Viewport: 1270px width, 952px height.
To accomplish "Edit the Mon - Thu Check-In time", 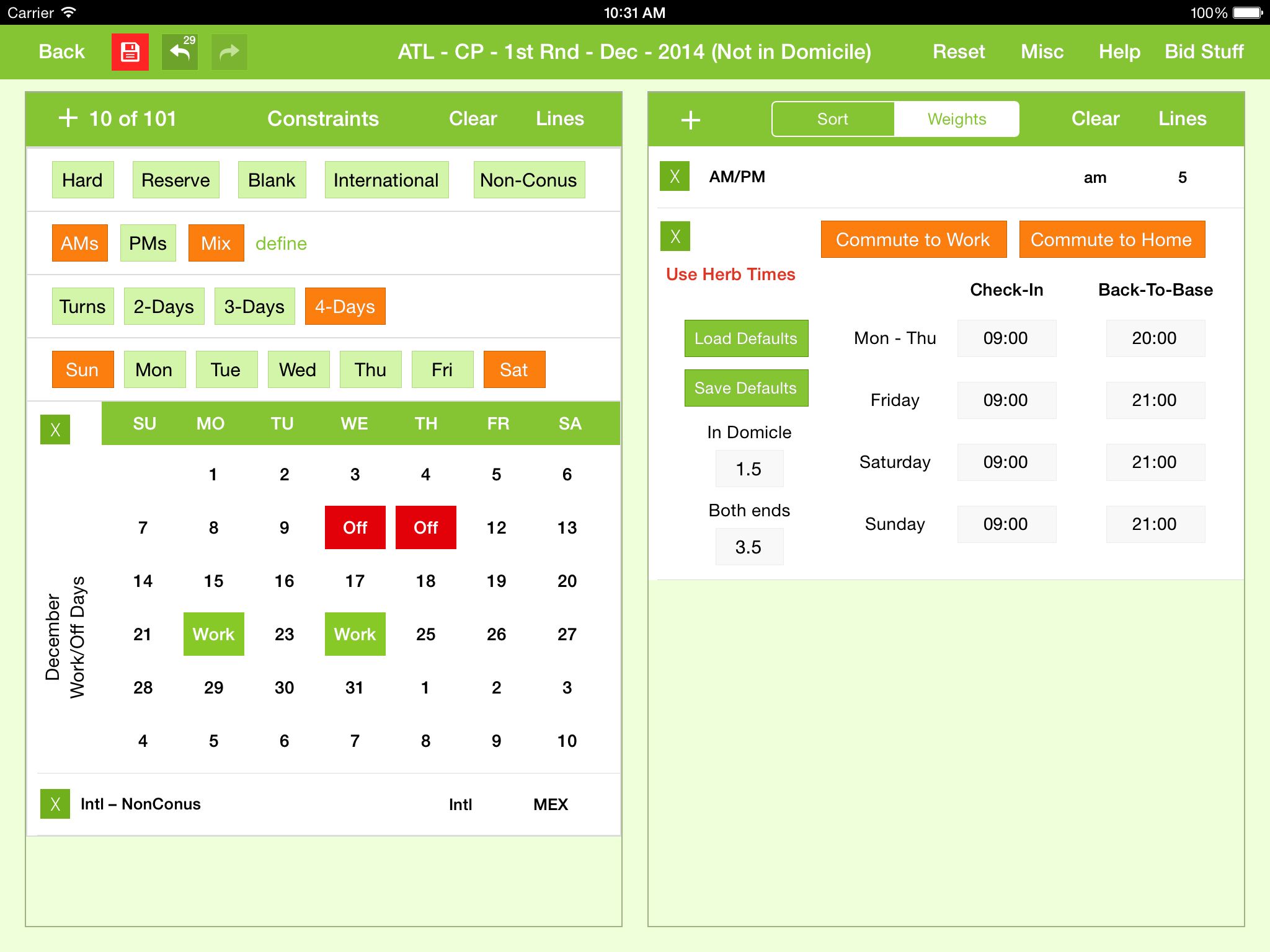I will 1006,338.
